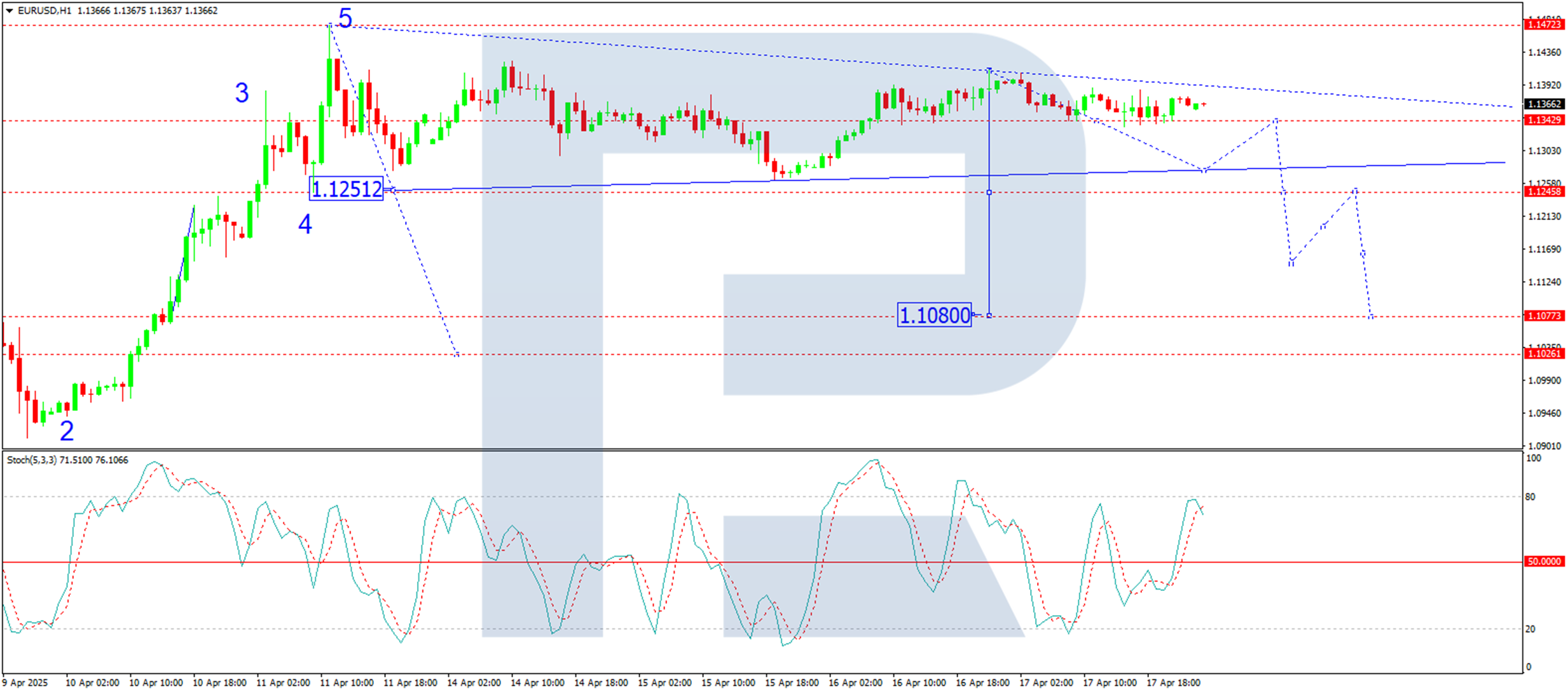This screenshot has height=694, width=1568.
Task: Click the 11 Apr 10:00 time axis label
Action: [x=347, y=683]
